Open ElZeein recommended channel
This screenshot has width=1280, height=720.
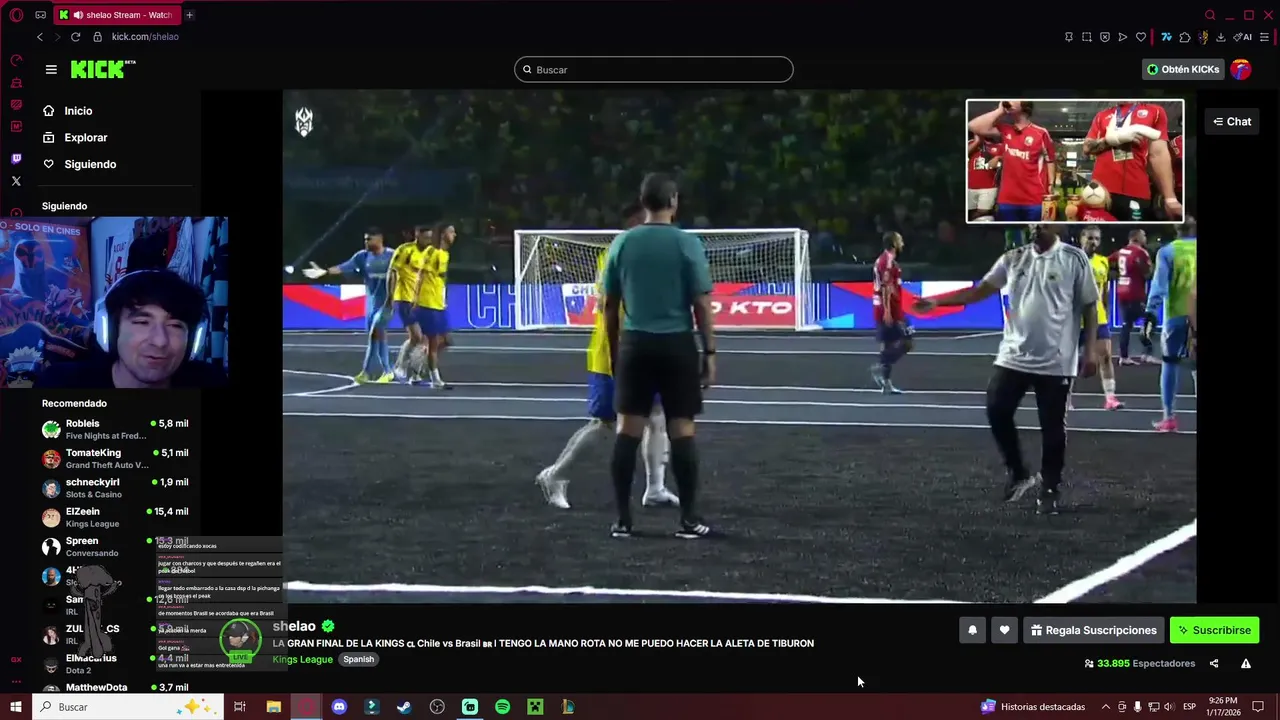point(115,517)
